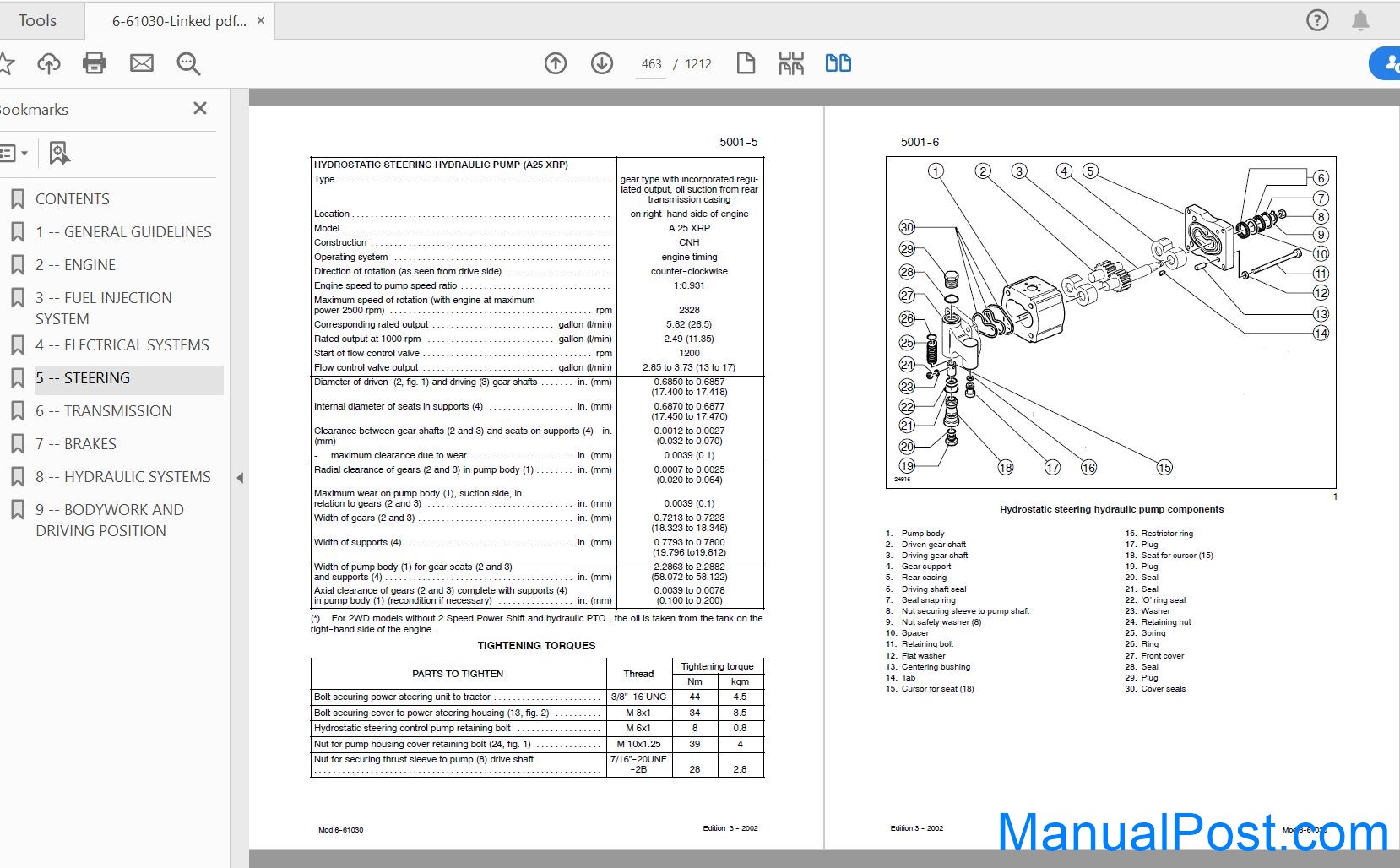Viewport: 1400px width, 868px height.
Task: Click the find current bookmark icon
Action: pyautogui.click(x=59, y=153)
